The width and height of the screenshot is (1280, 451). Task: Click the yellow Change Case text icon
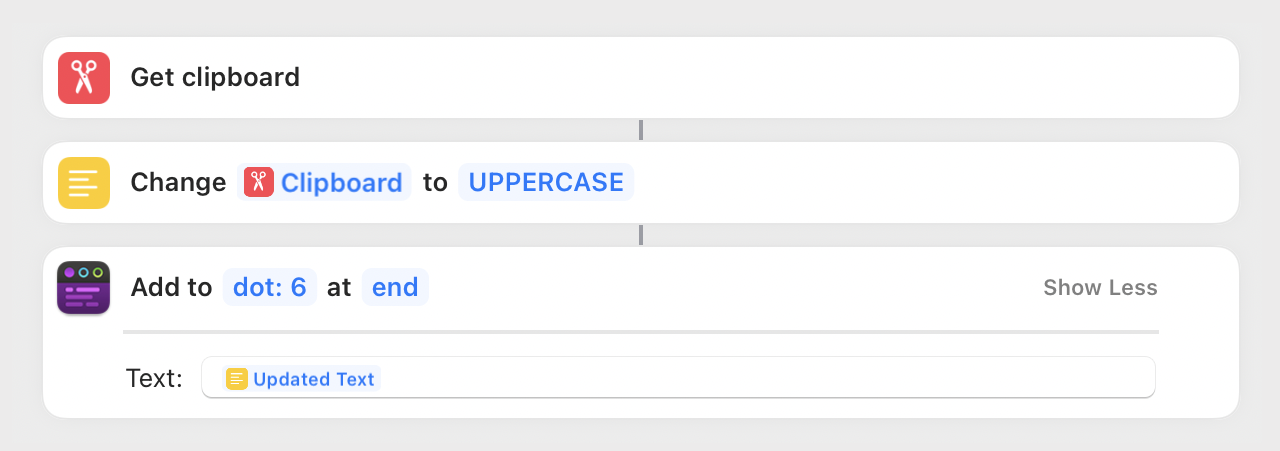(83, 183)
